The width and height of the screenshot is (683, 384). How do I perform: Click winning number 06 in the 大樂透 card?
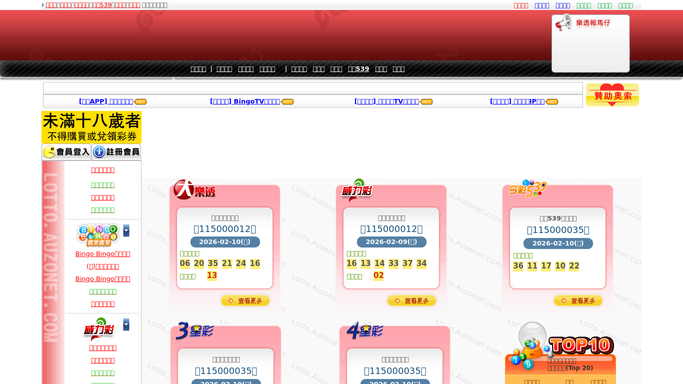tap(185, 263)
